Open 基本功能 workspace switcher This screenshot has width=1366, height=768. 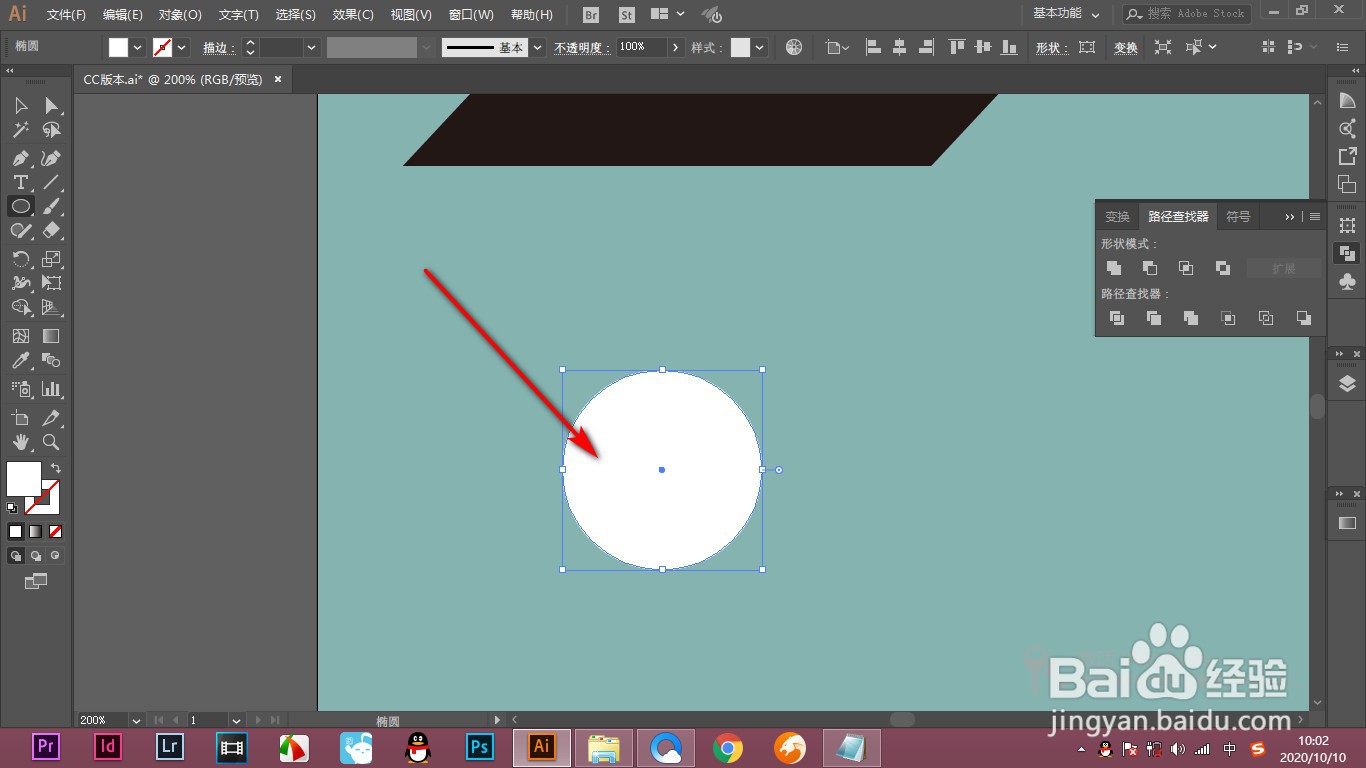click(1066, 14)
